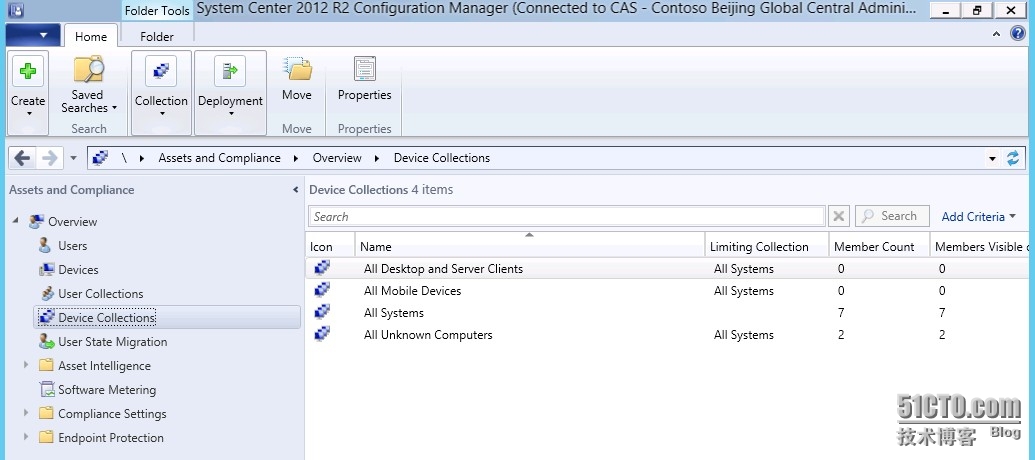Click icon of All Systems row
Viewport: 1035px width, 460px height.
coord(321,312)
